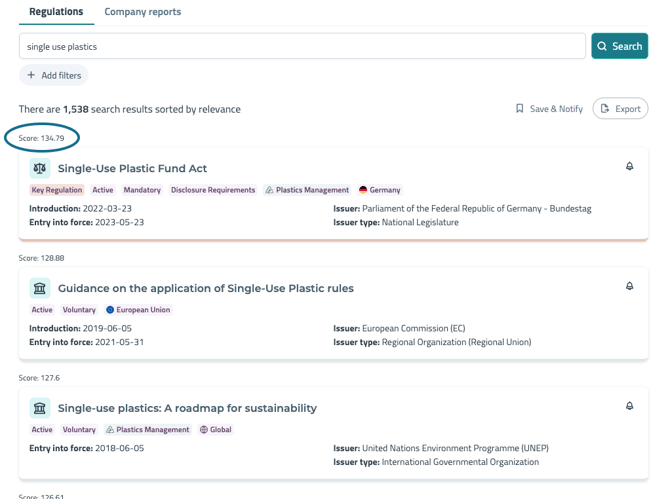670x499 pixels.
Task: Toggle the notification bell on Single-Use Plastic Fund Act
Action: click(x=629, y=167)
